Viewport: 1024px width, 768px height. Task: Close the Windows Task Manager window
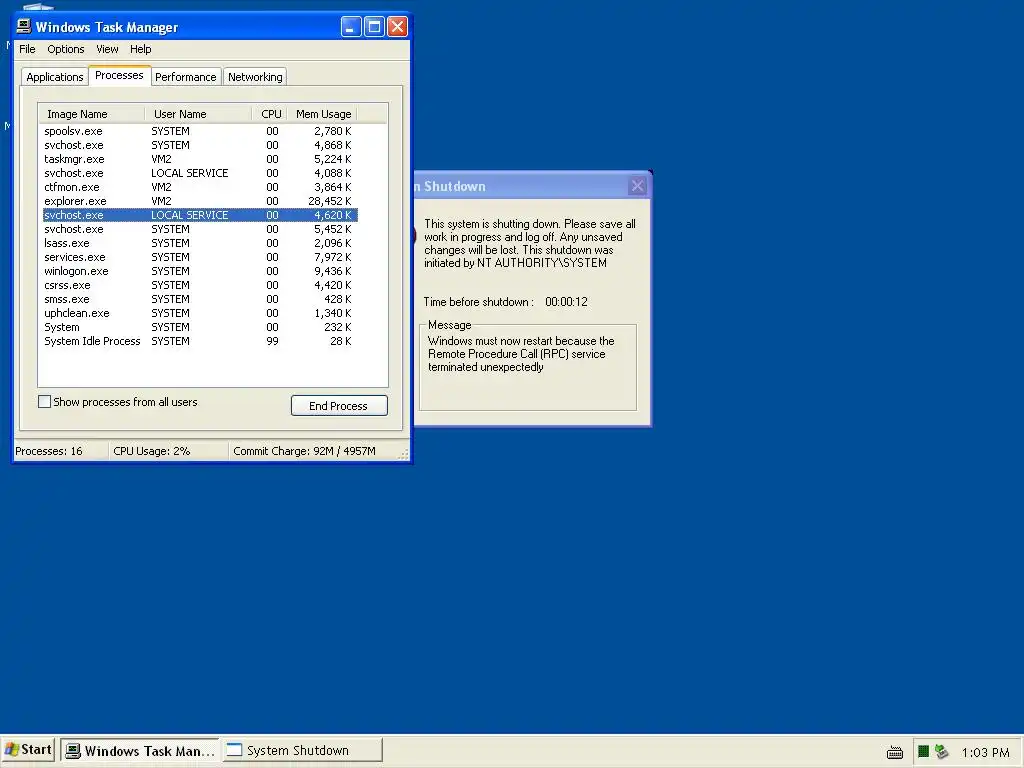click(x=397, y=27)
